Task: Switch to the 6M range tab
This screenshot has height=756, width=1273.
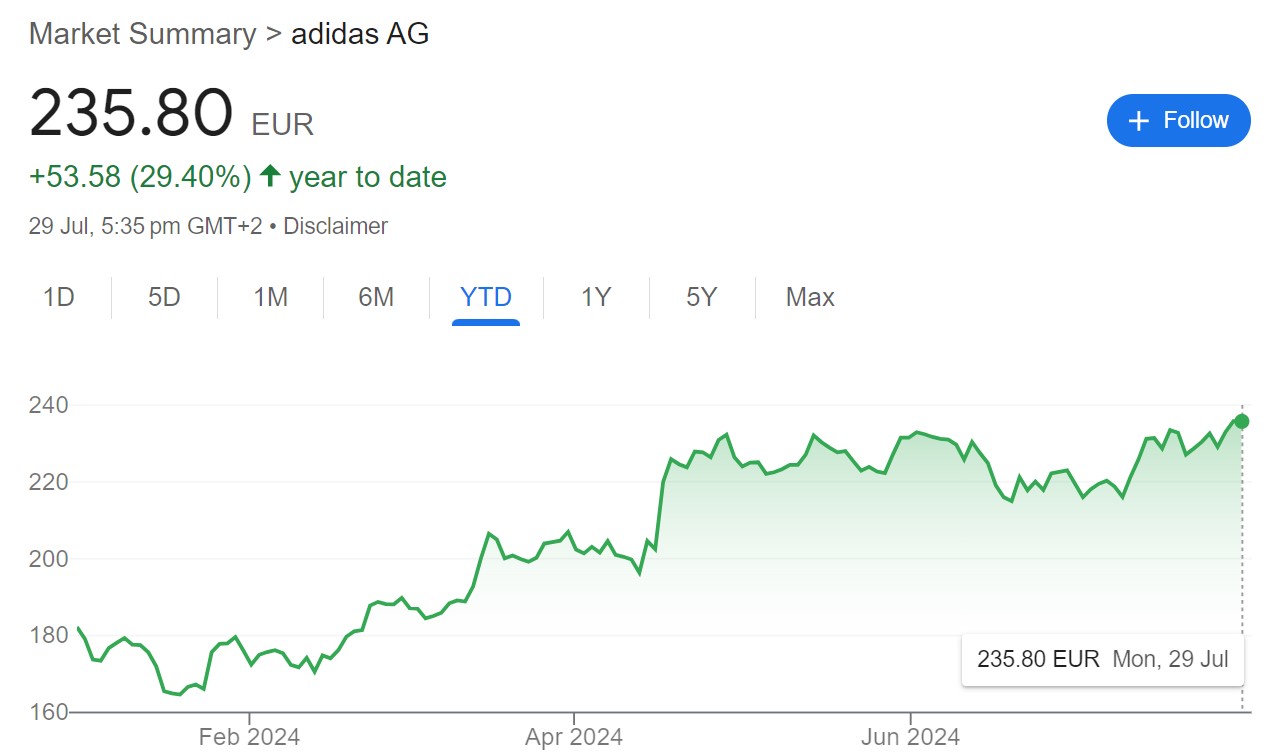Action: tap(376, 297)
